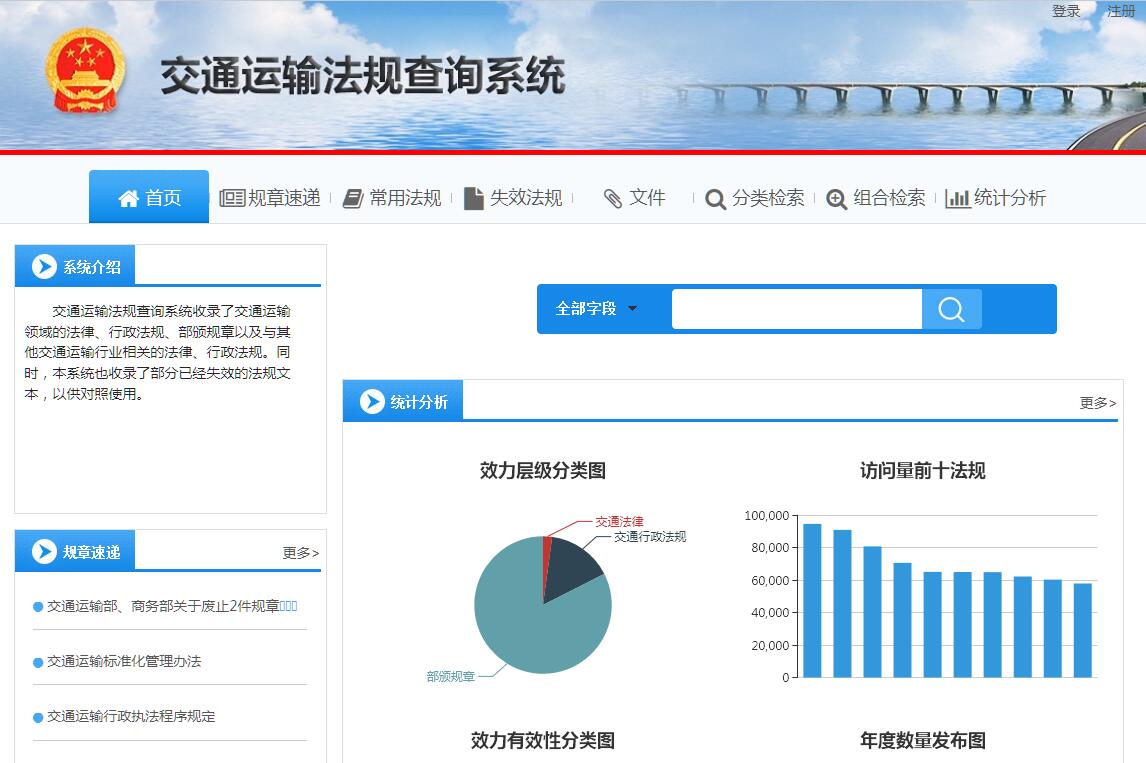Click the zoom-plus icon for 组合检索
This screenshot has height=763, width=1146.
click(837, 199)
